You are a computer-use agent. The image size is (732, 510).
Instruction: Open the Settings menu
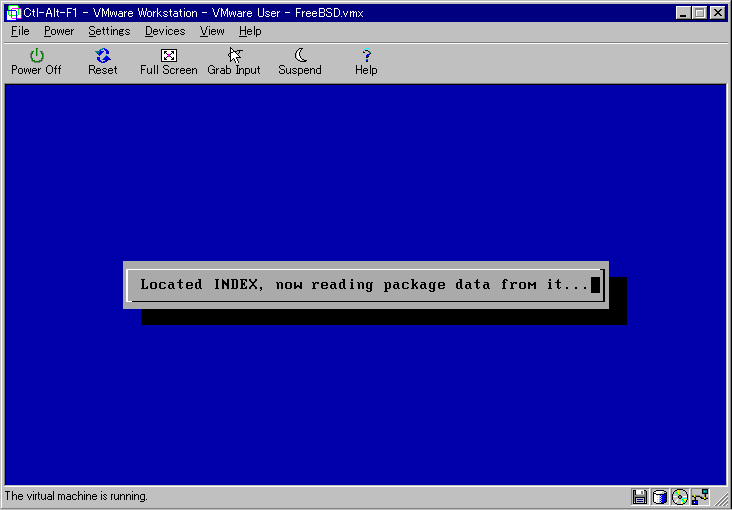click(109, 31)
